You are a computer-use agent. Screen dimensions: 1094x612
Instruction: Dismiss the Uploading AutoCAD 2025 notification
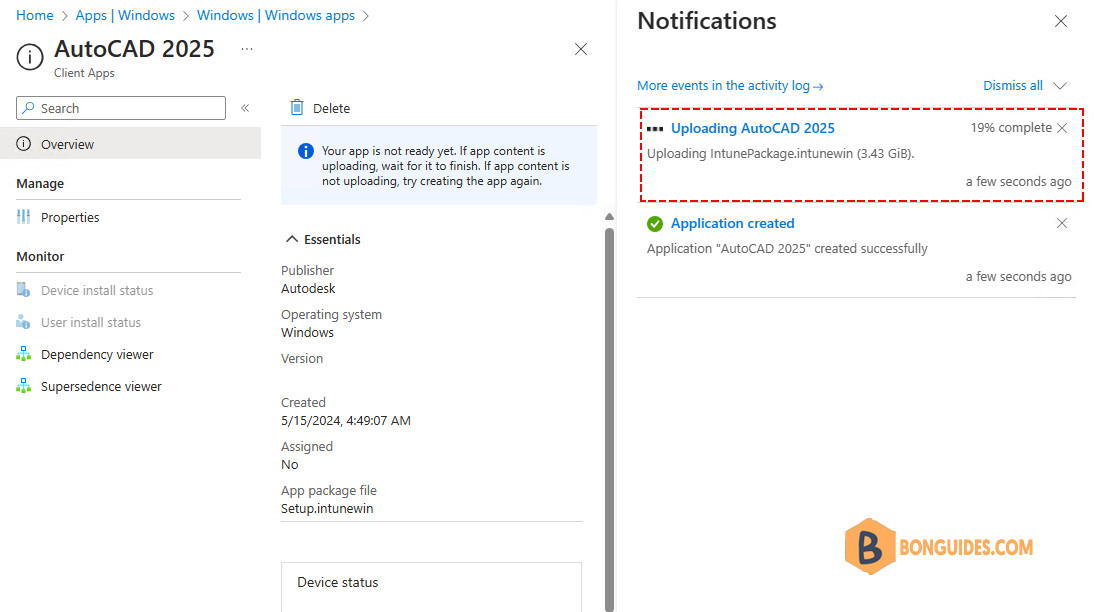coord(1062,128)
